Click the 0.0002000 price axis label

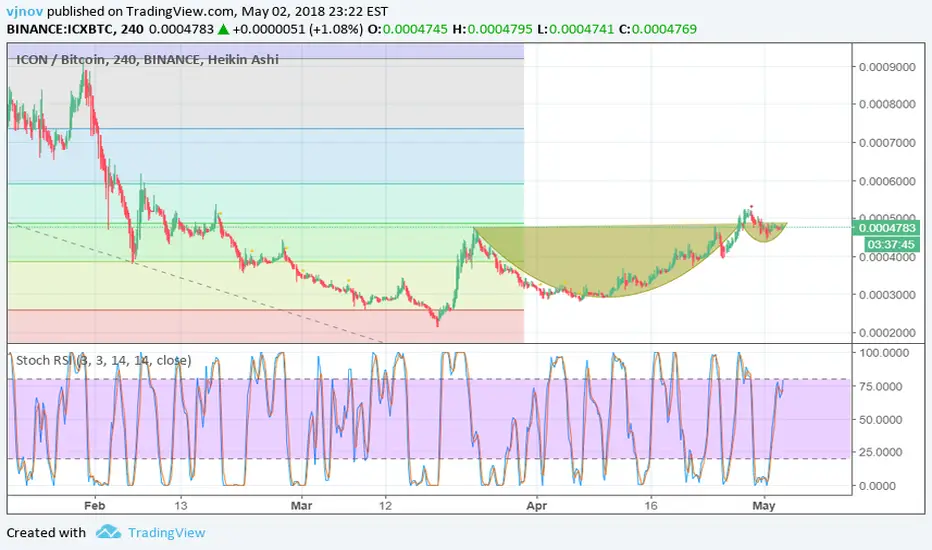[x=887, y=333]
